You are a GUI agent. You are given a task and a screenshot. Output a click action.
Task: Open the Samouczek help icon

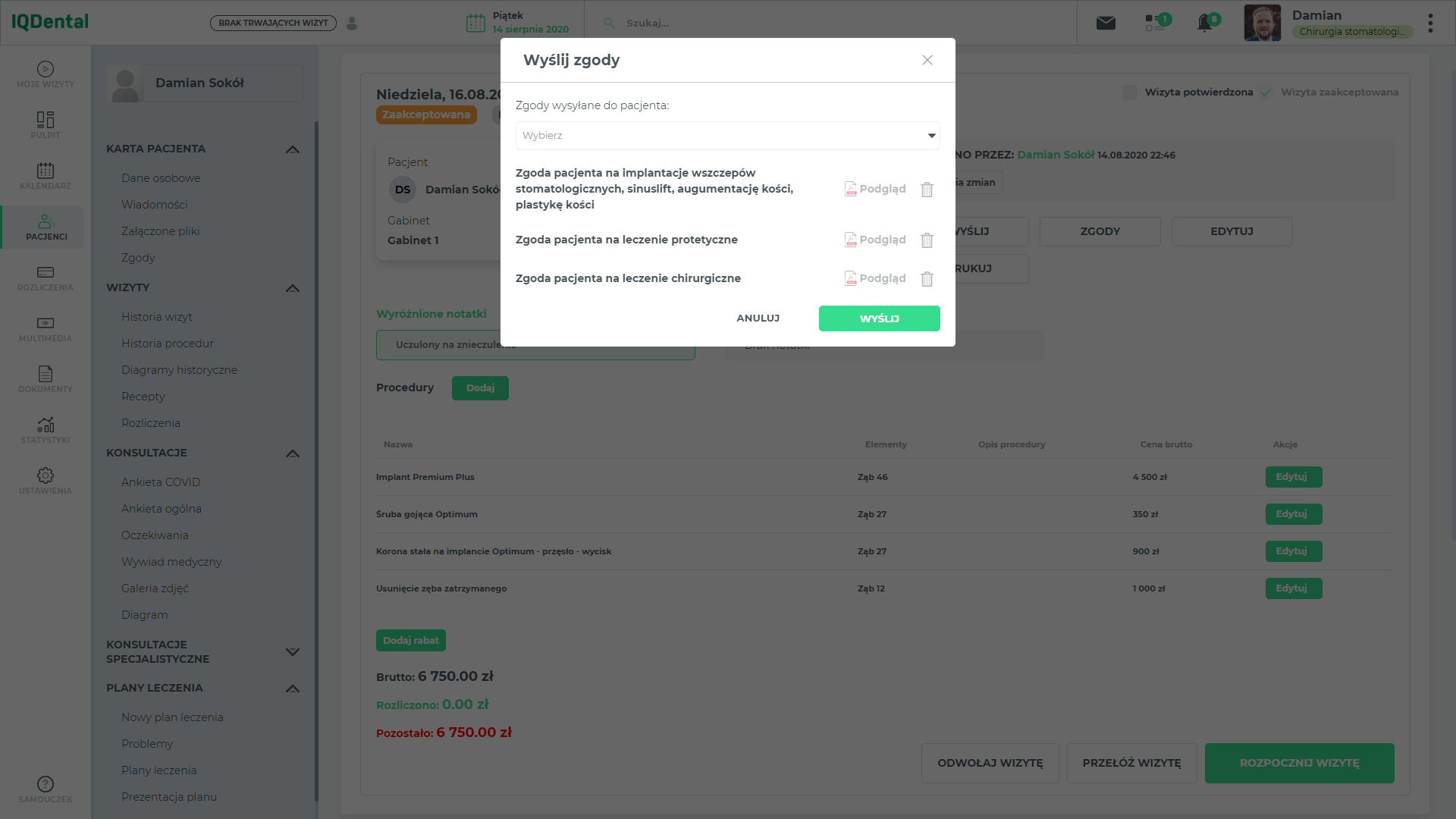(45, 789)
